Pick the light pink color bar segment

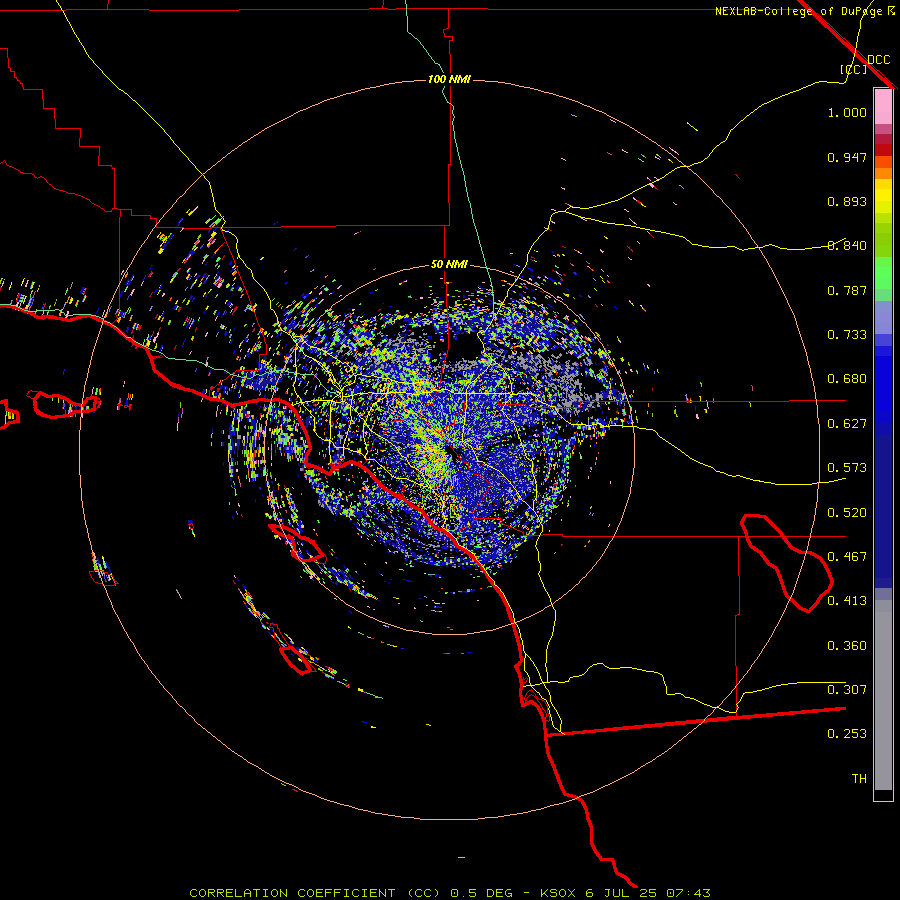[883, 107]
